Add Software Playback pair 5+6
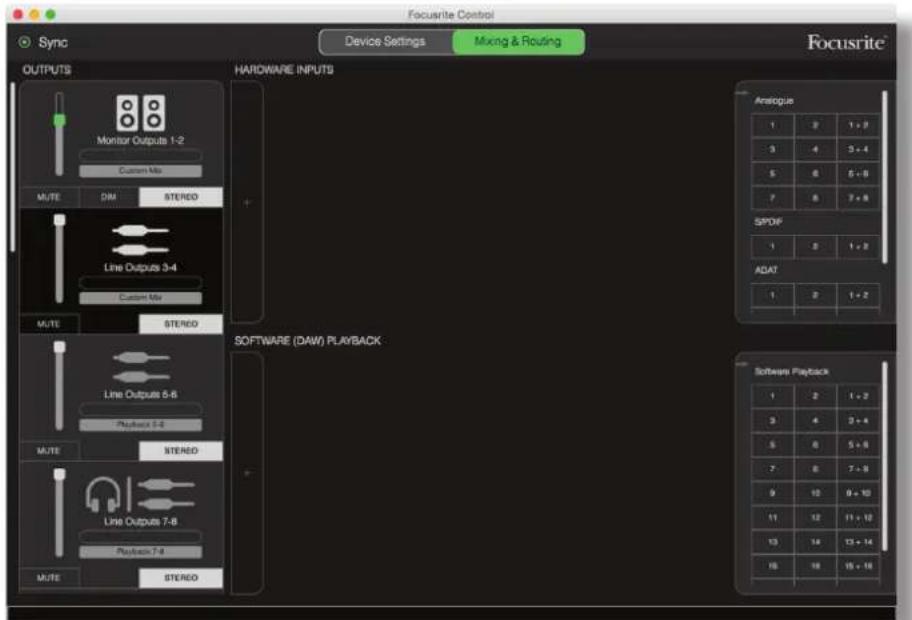 (858, 445)
